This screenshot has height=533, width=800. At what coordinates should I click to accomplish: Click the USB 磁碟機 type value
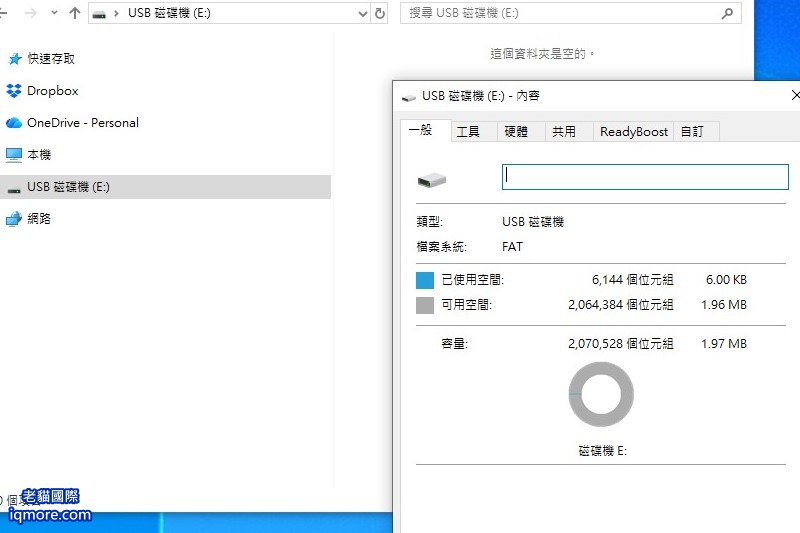pos(533,222)
